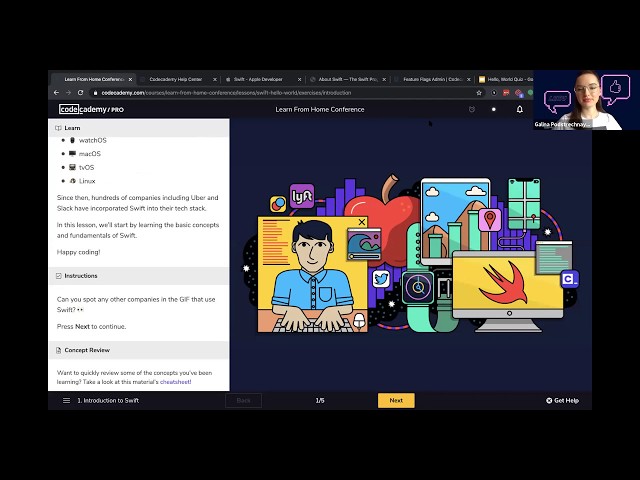640x480 pixels.
Task: Click the dark circular extension icon
Action: click(494, 93)
